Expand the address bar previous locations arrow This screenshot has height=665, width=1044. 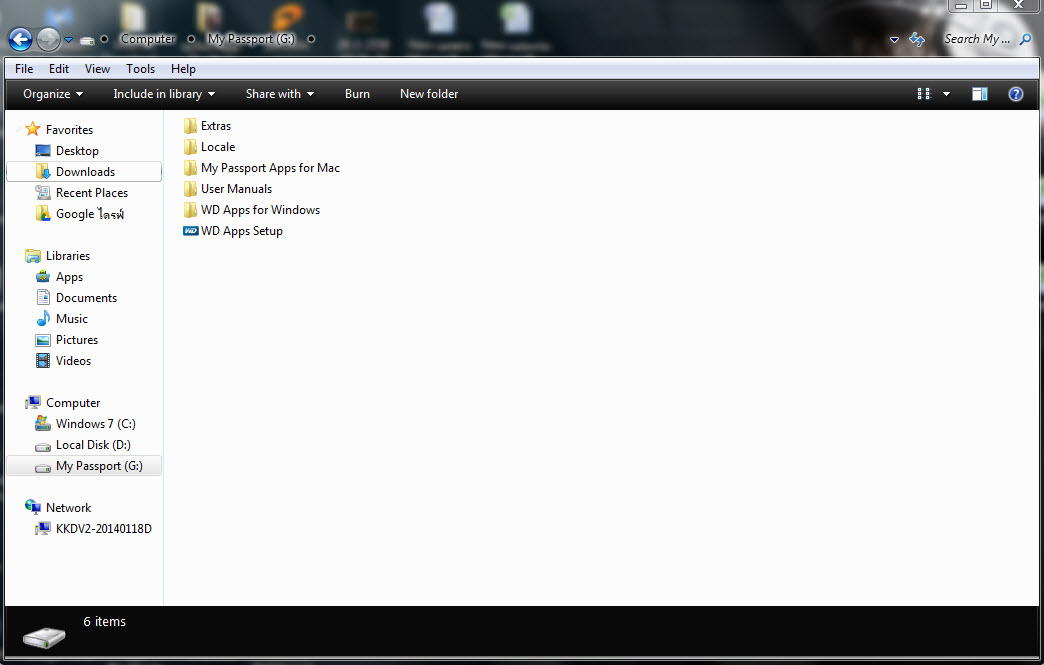click(x=894, y=40)
